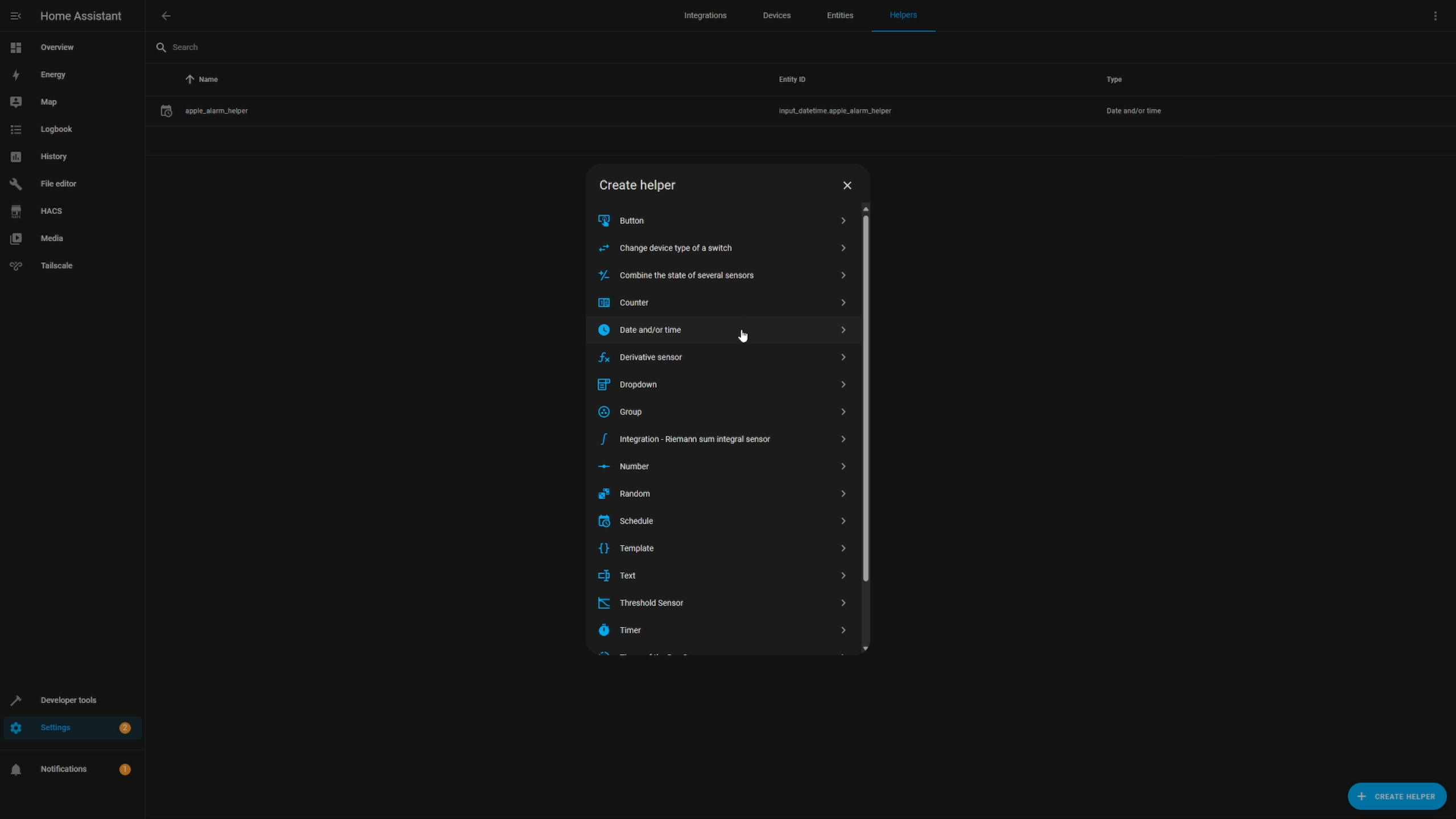Expand the Timer helper chevron
This screenshot has height=819, width=1456.
pos(843,630)
